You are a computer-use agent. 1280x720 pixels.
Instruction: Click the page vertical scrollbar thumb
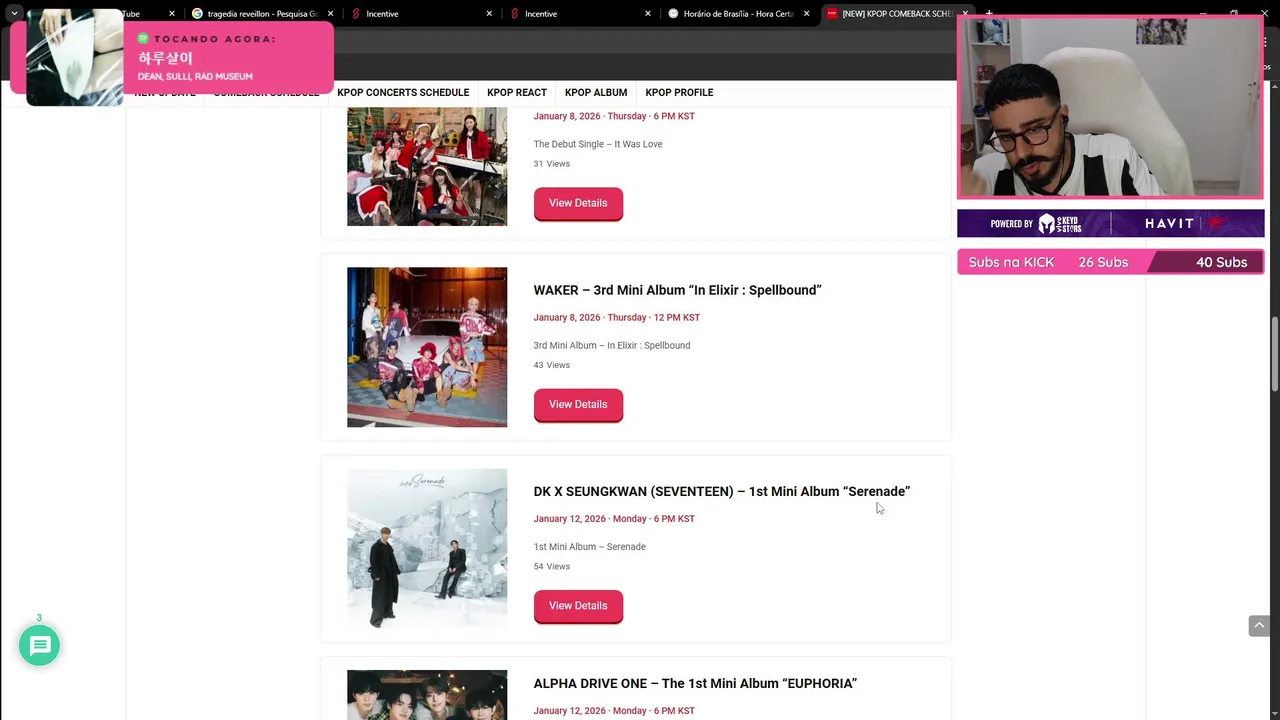click(1274, 354)
